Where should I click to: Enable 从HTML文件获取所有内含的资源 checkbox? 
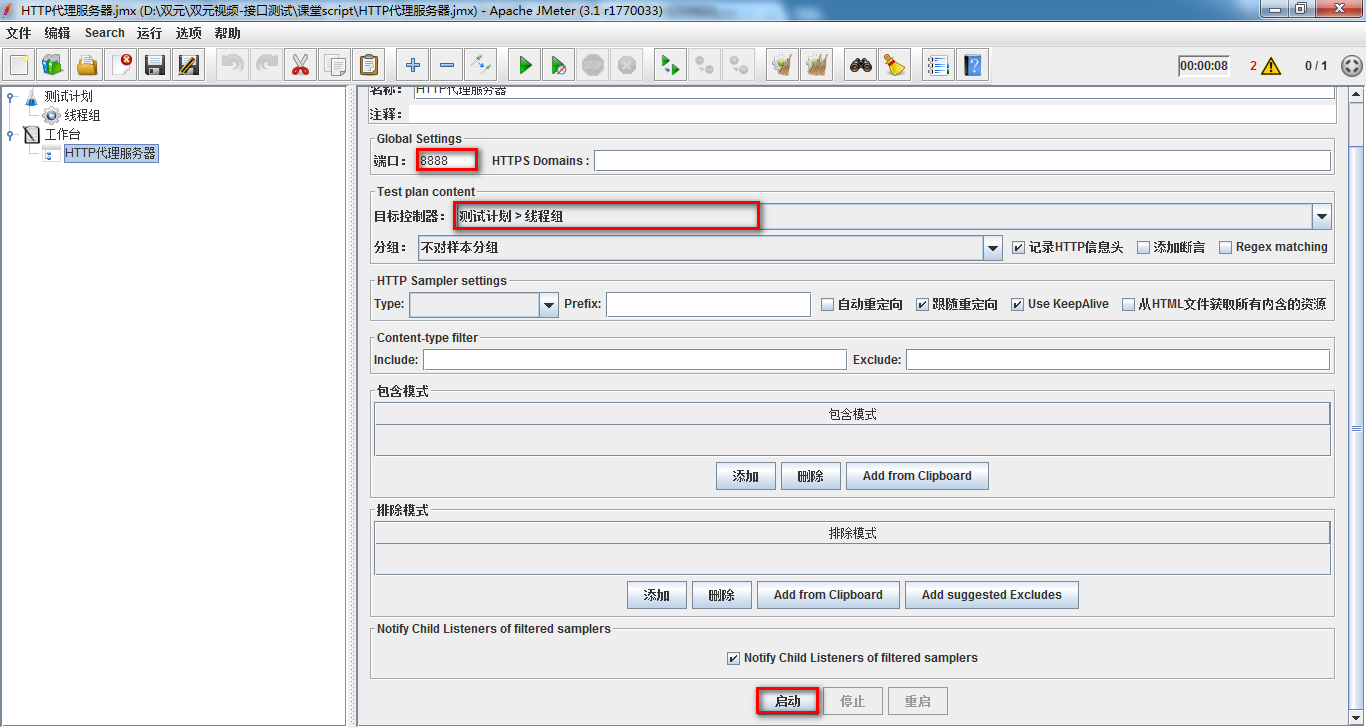1128,304
